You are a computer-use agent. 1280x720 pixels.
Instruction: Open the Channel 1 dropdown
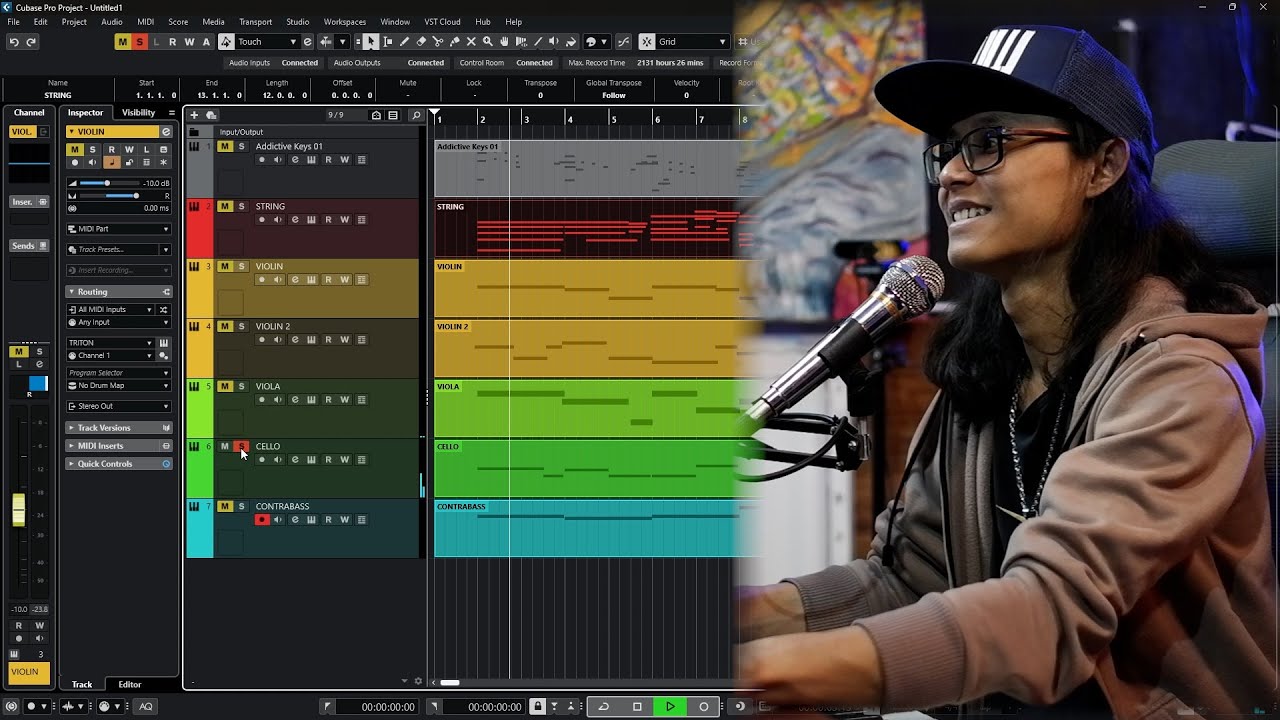(110, 356)
